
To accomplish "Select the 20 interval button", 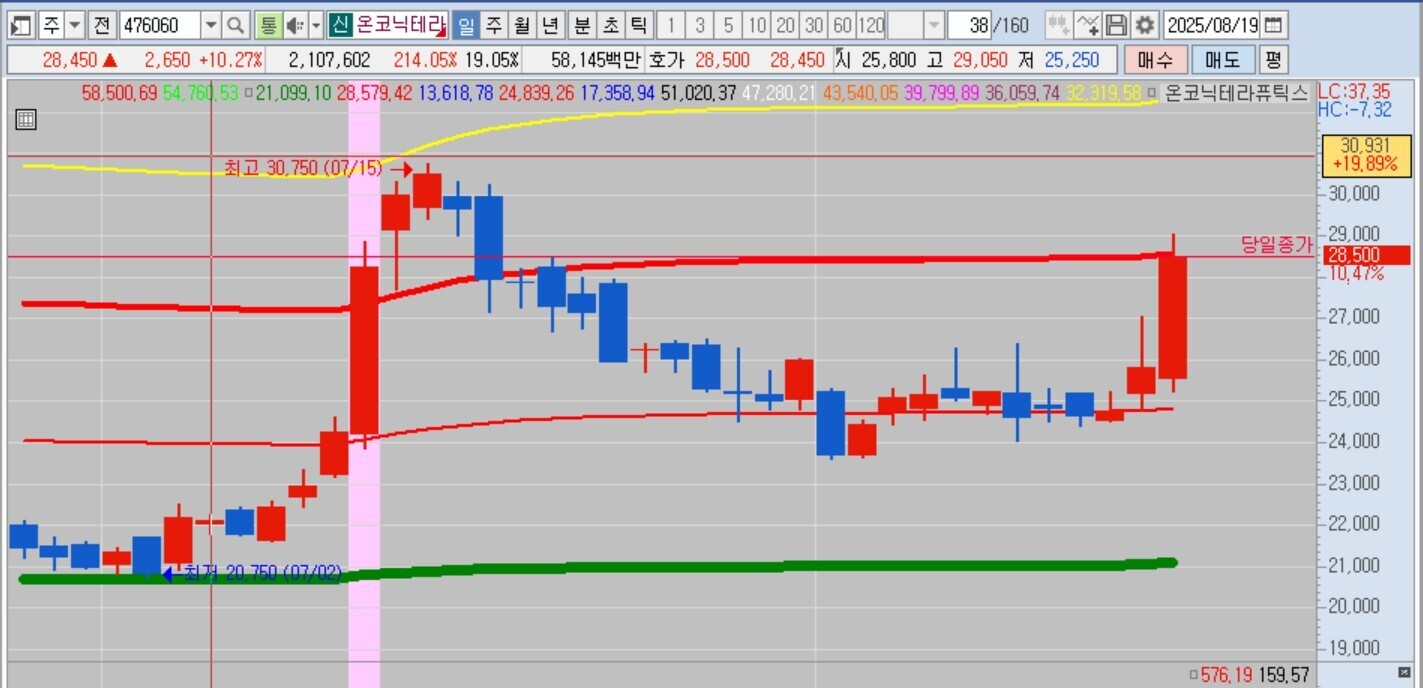I will coord(786,25).
